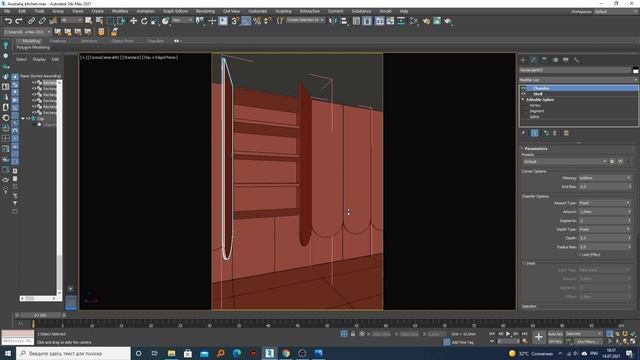Open the Rendering menu

pyautogui.click(x=205, y=11)
